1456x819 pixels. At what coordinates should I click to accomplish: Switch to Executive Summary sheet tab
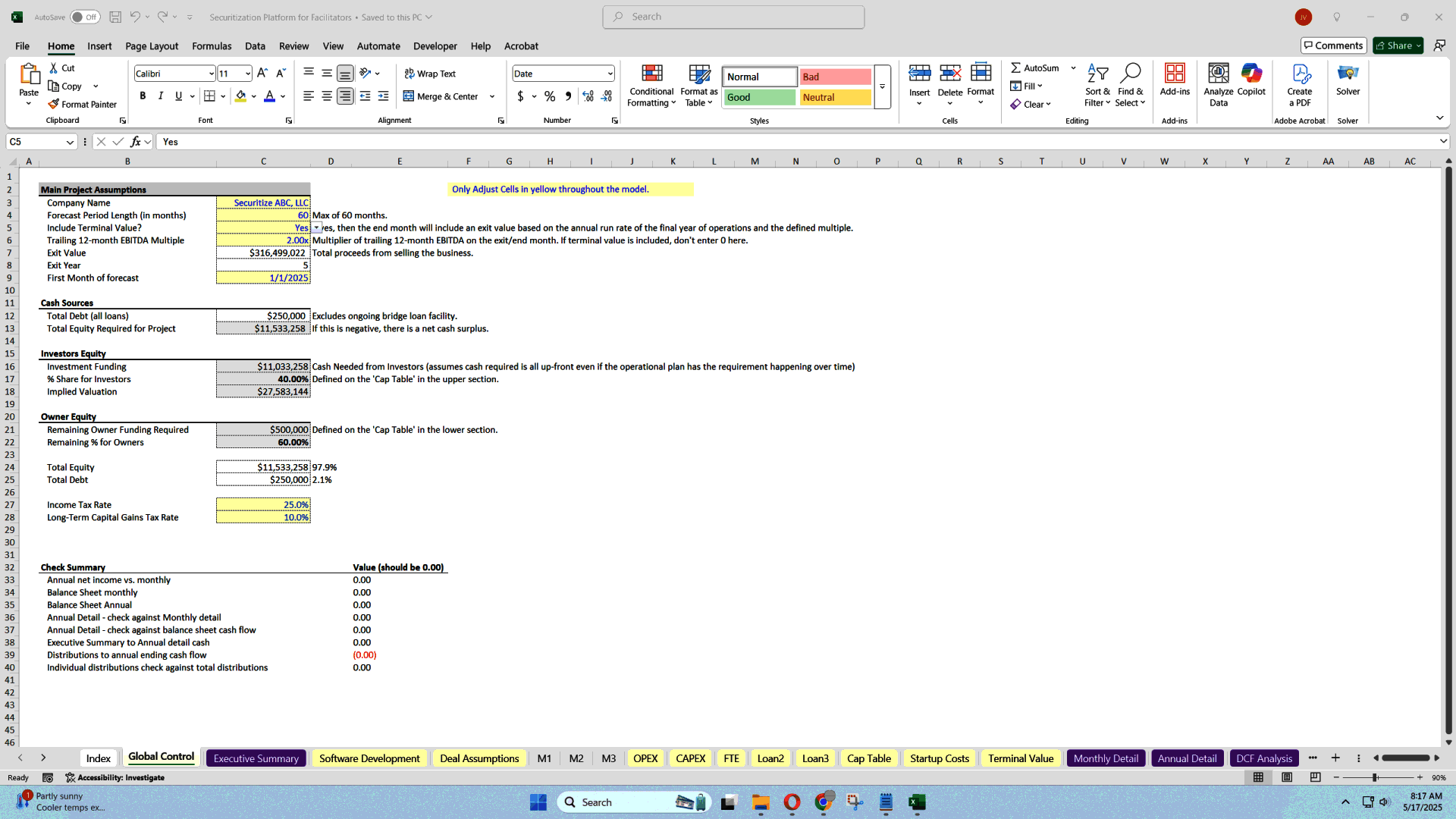(x=256, y=758)
